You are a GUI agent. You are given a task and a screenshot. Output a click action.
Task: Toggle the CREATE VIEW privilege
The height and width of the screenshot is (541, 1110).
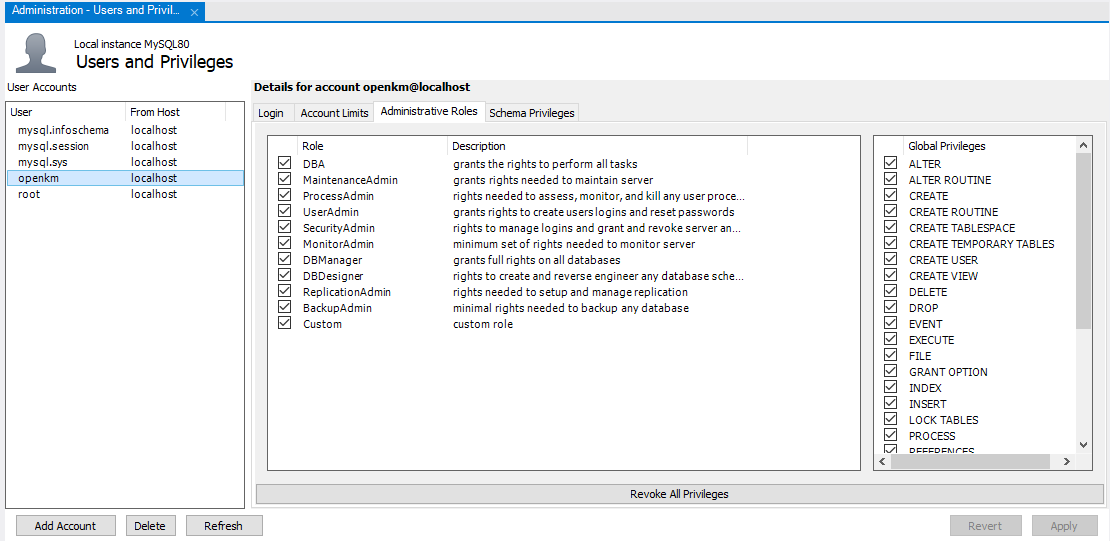891,275
